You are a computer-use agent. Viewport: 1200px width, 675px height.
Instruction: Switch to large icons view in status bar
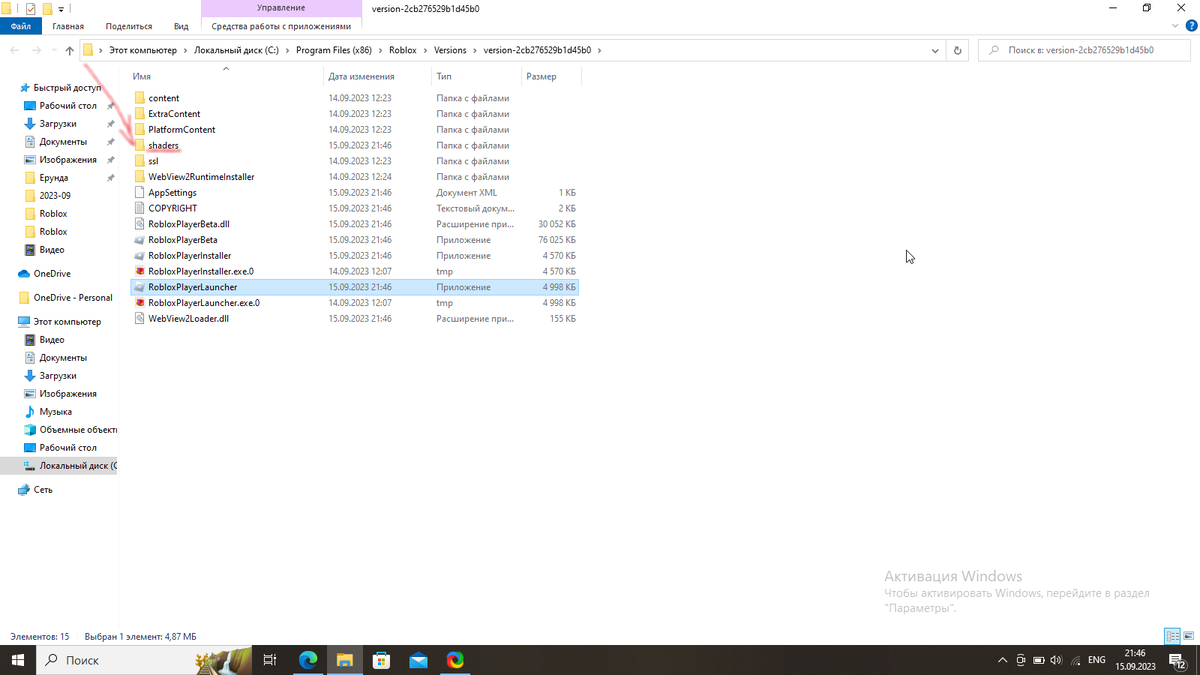point(1189,636)
